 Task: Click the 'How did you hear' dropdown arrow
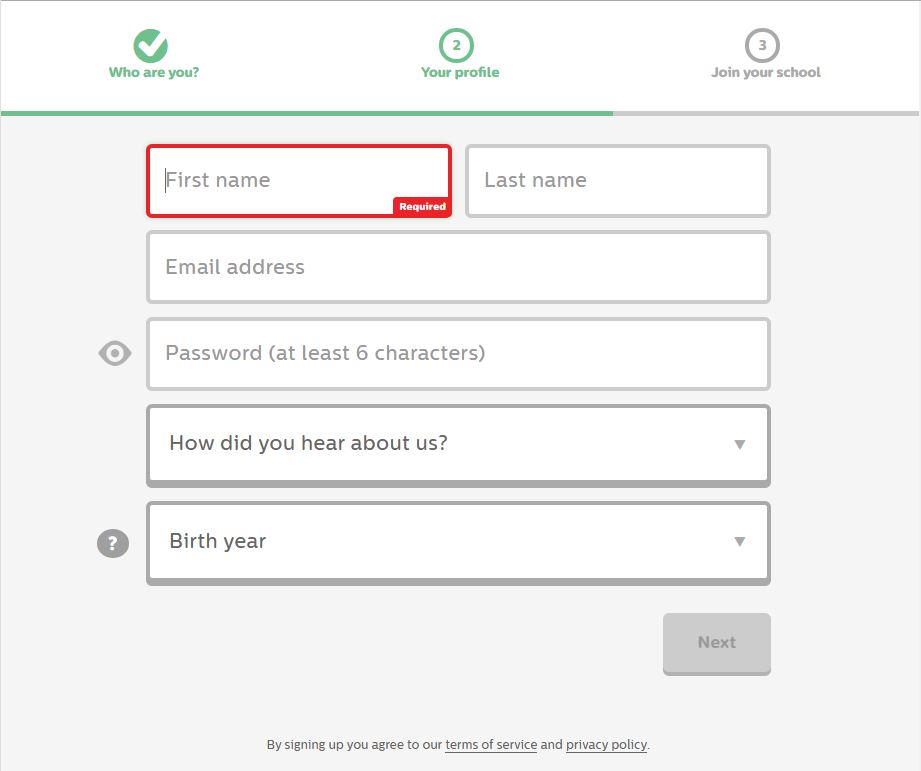[740, 444]
